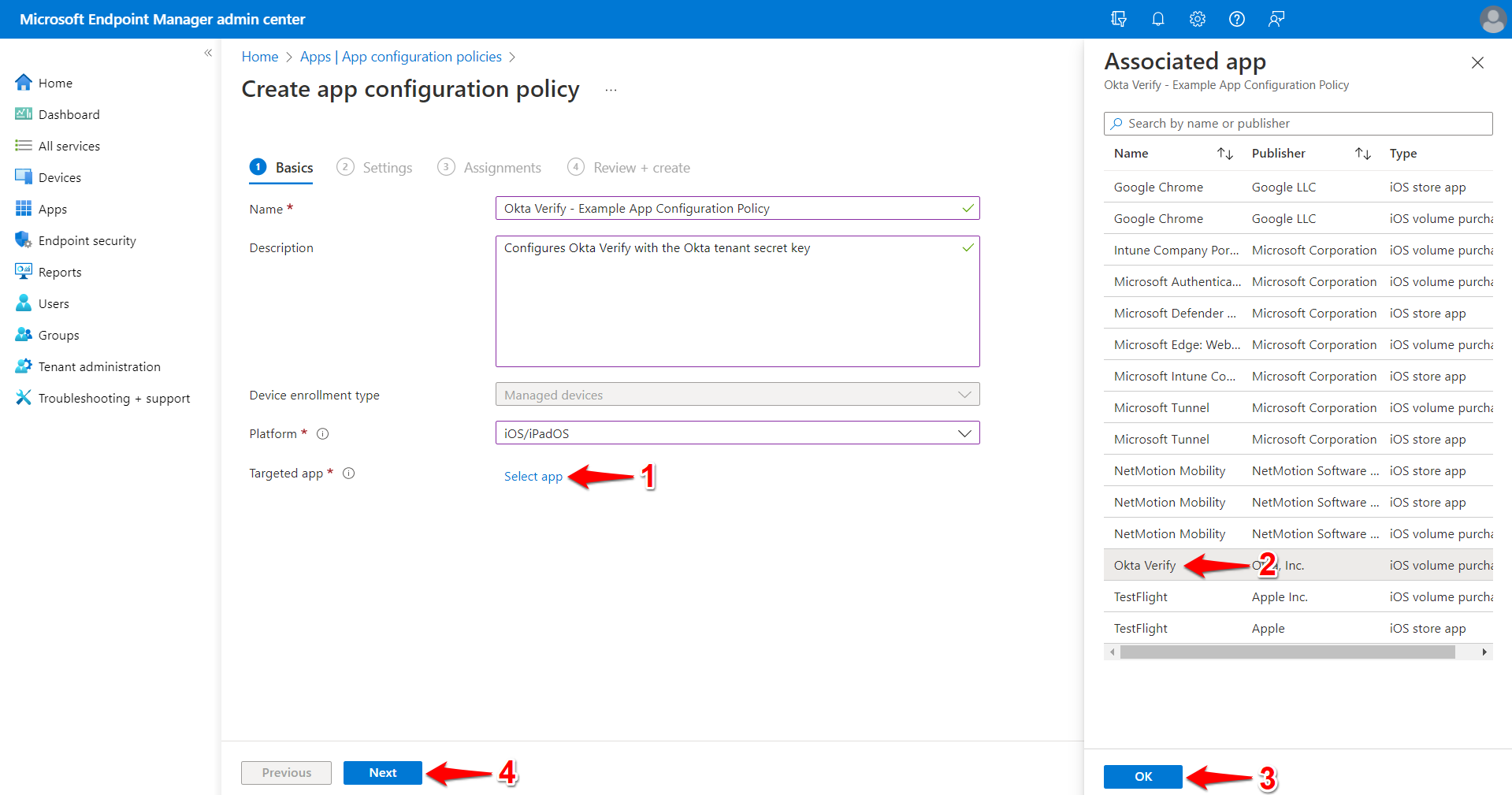Open Endpoint security in sidebar
Image resolution: width=1512 pixels, height=795 pixels.
point(87,240)
